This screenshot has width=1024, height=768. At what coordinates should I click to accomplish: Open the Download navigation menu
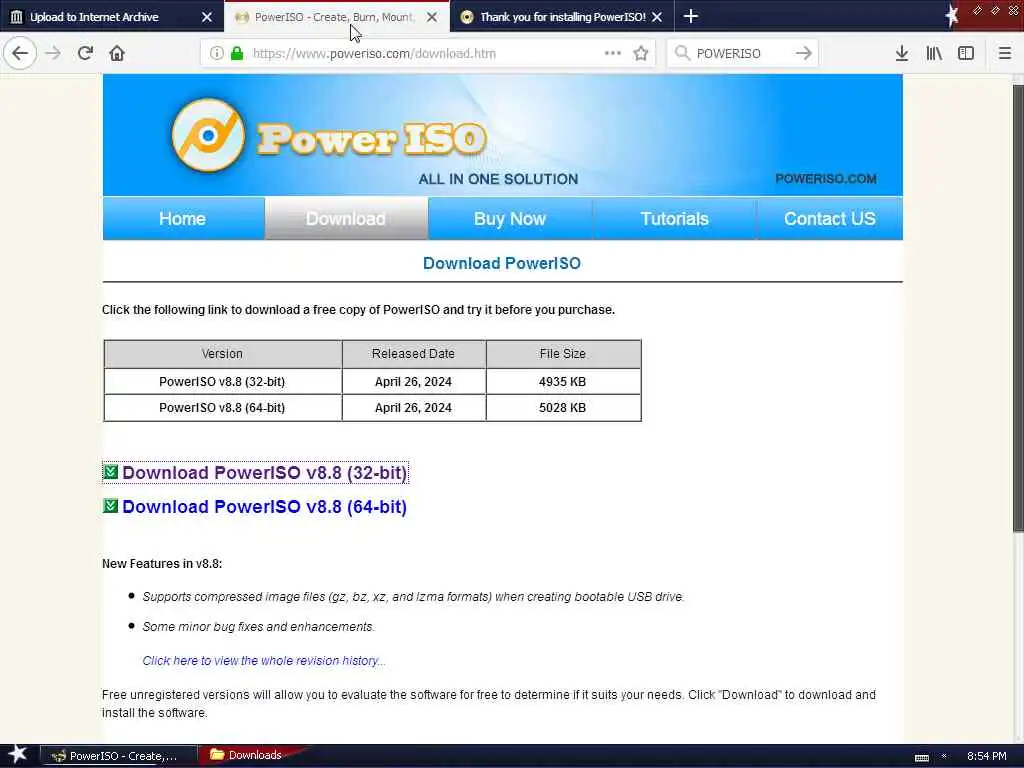point(346,219)
